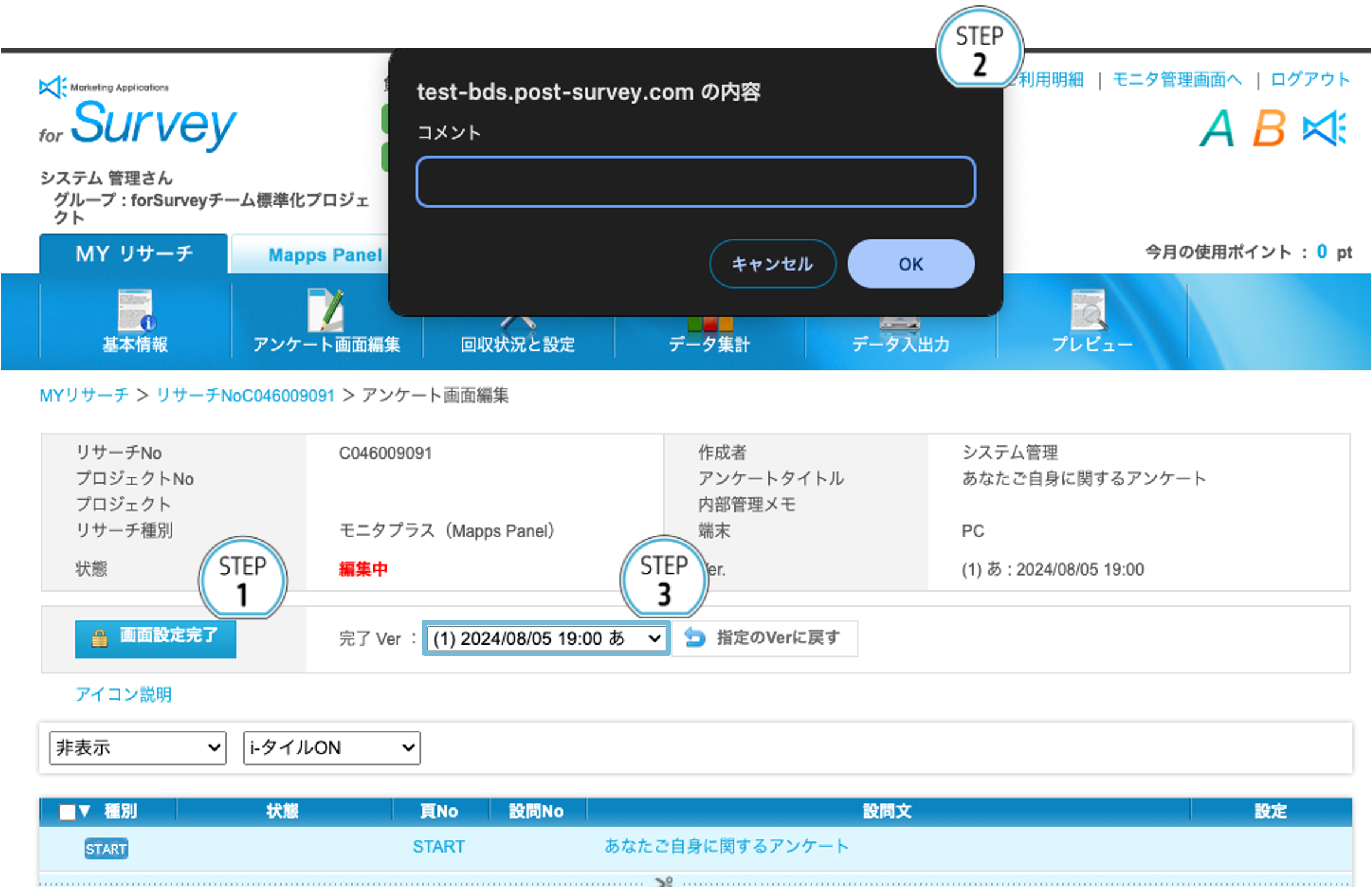The width and height of the screenshot is (1372, 888).
Task: Click the コメント input field
Action: pos(694,182)
